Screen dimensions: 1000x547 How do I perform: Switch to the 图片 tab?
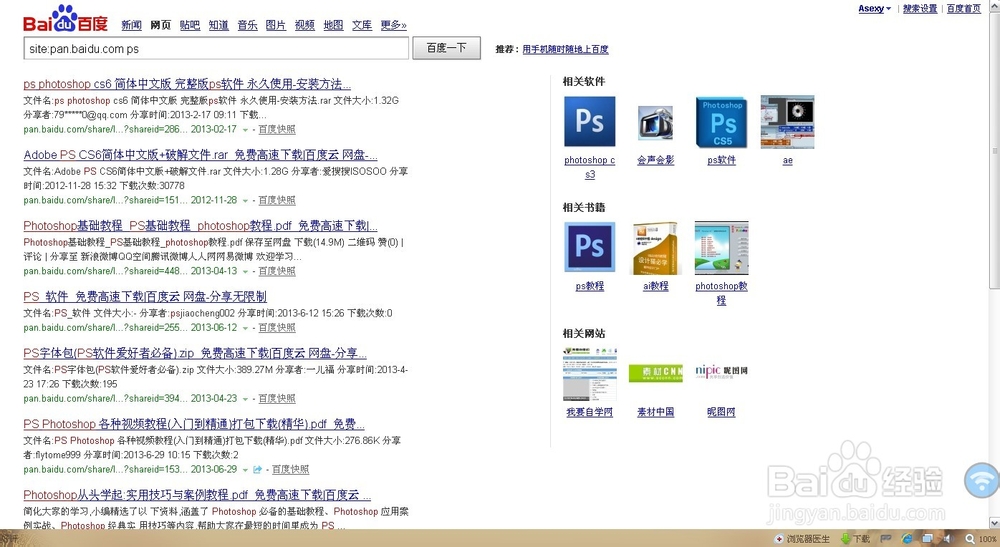click(x=276, y=25)
